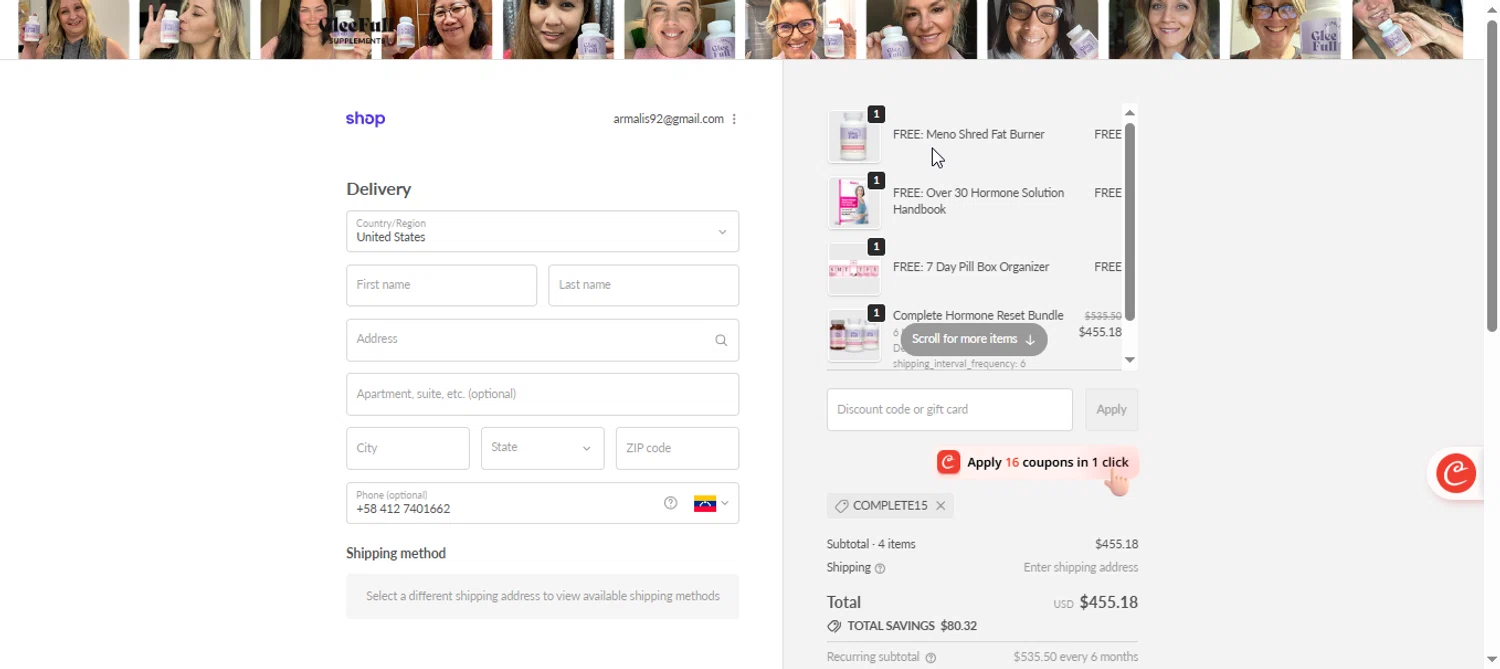Click the shipping methods unavailable notice
Image resolution: width=1500 pixels, height=669 pixels.
pos(542,596)
